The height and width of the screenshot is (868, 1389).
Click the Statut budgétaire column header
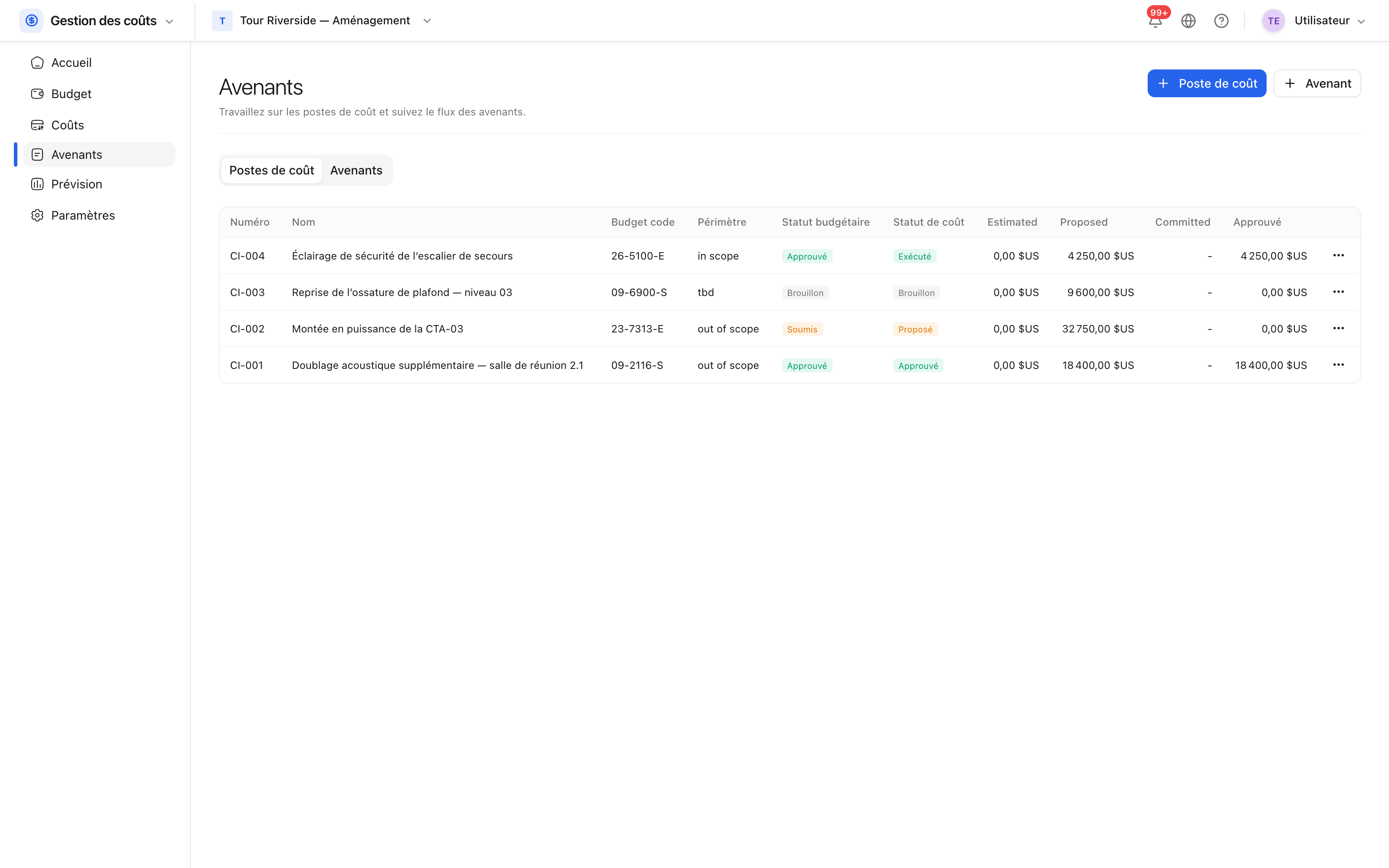point(825,222)
